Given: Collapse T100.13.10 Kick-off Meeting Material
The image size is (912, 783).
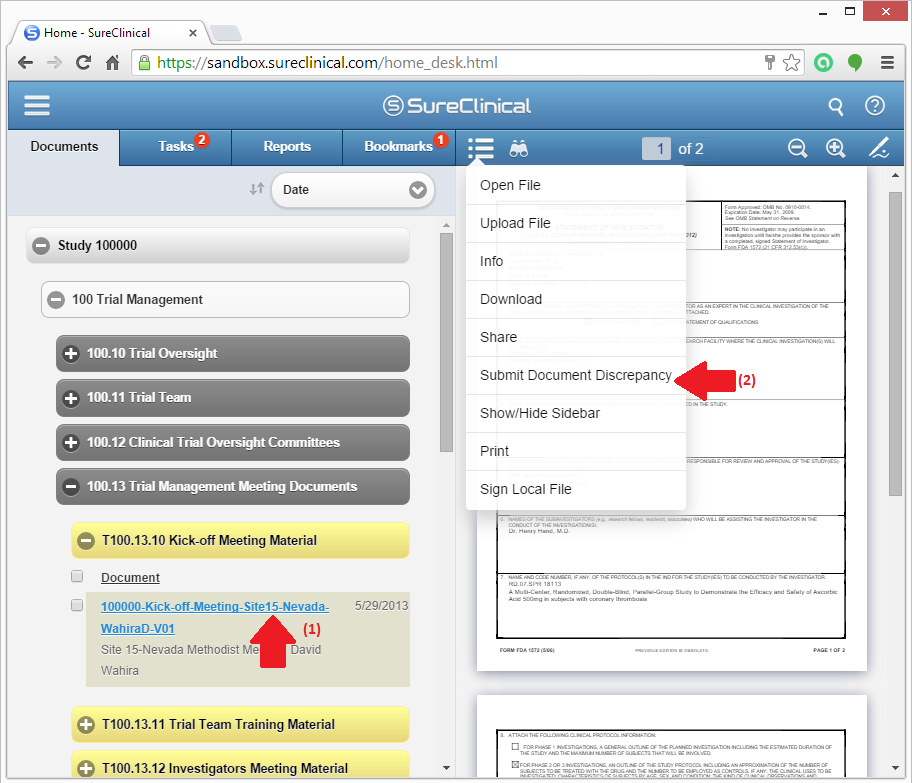Looking at the screenshot, I should [x=86, y=540].
